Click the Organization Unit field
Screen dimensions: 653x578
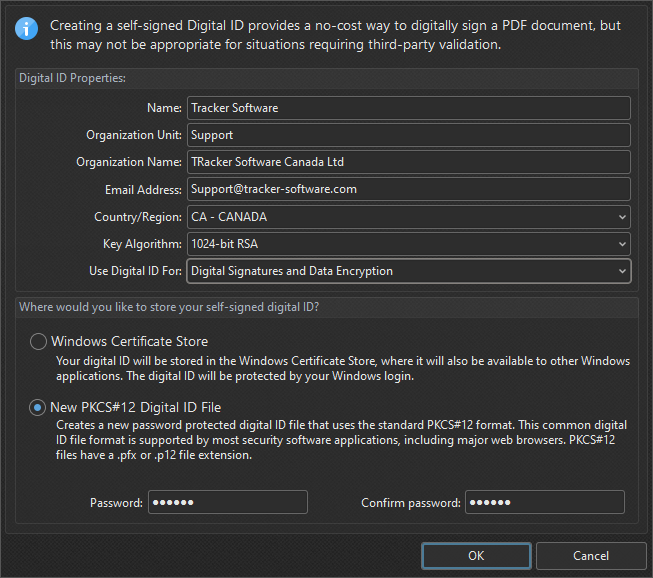[x=409, y=135]
